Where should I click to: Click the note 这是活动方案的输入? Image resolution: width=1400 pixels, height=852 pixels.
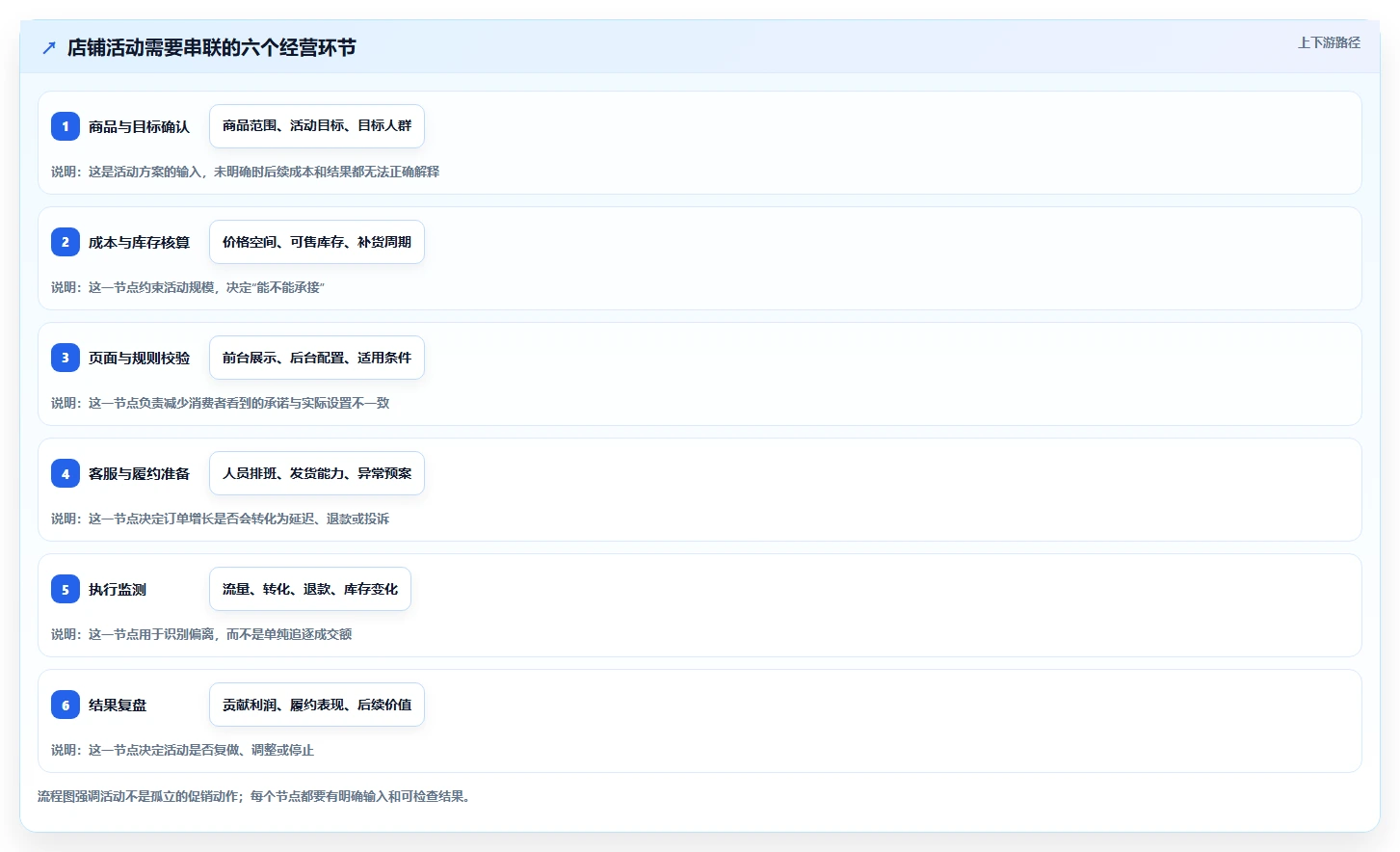(245, 172)
